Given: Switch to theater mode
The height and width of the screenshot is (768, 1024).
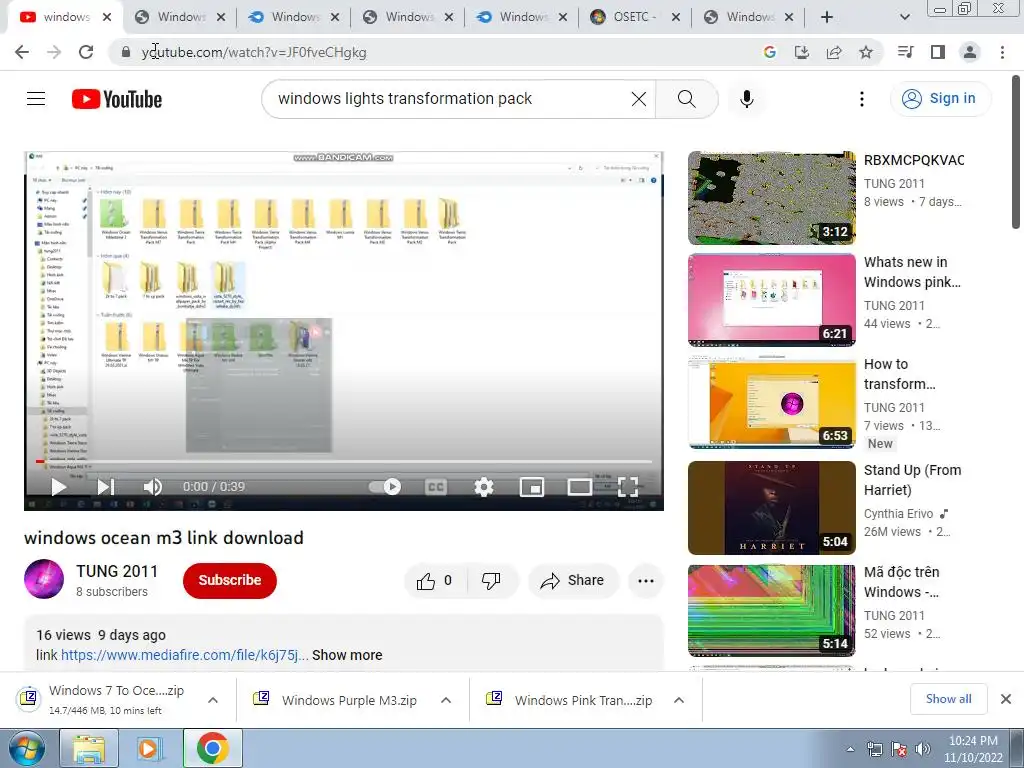Looking at the screenshot, I should pyautogui.click(x=580, y=487).
